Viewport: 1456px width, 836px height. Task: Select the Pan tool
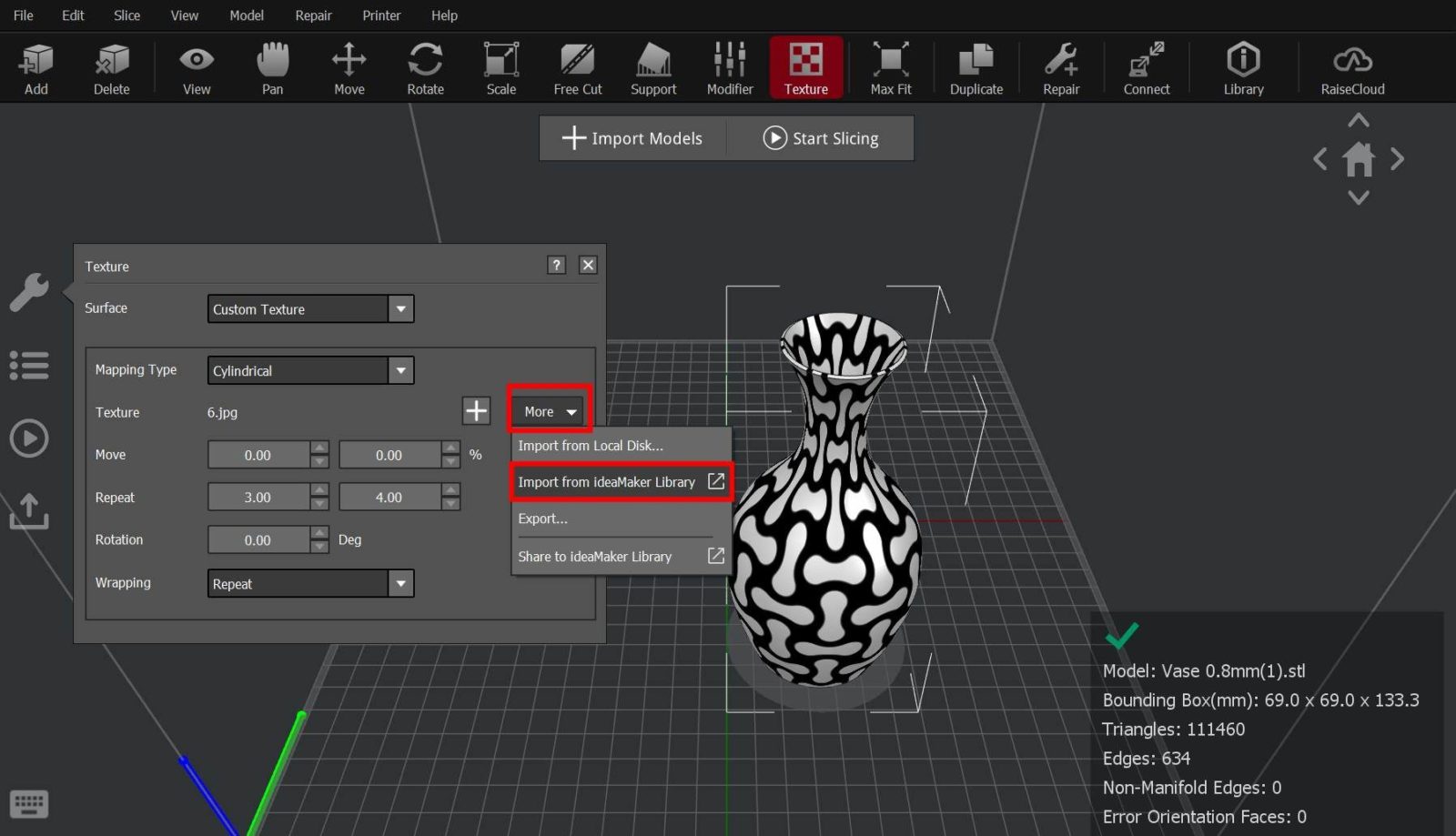click(x=272, y=67)
